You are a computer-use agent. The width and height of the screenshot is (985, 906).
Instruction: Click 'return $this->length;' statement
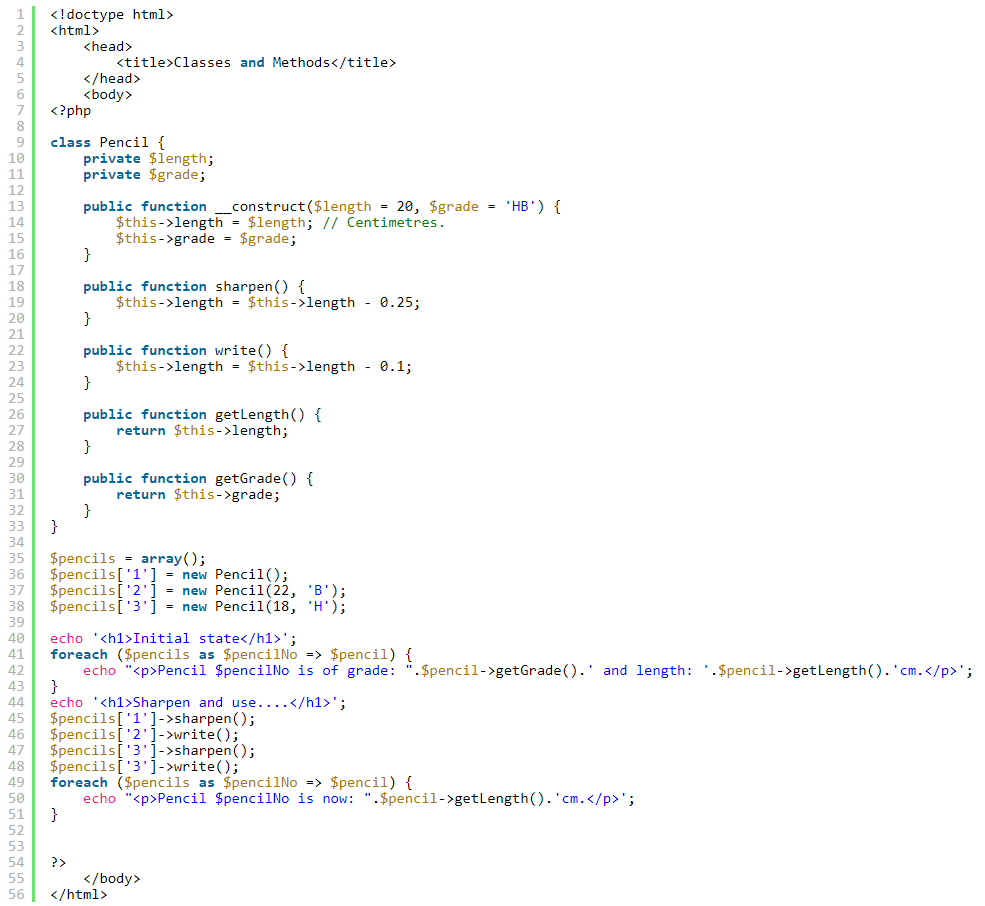coord(202,430)
